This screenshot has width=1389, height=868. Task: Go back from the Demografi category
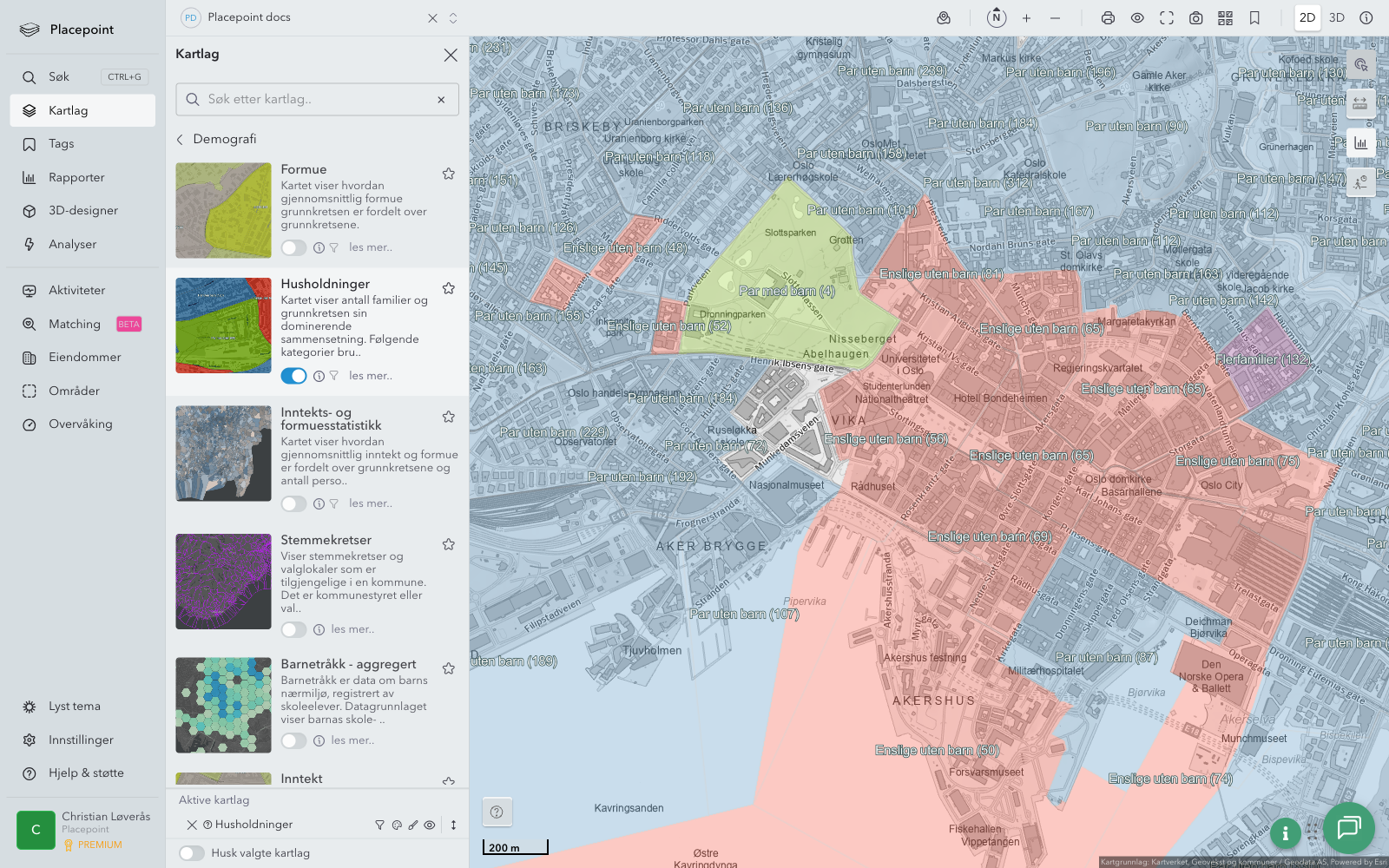point(181,140)
